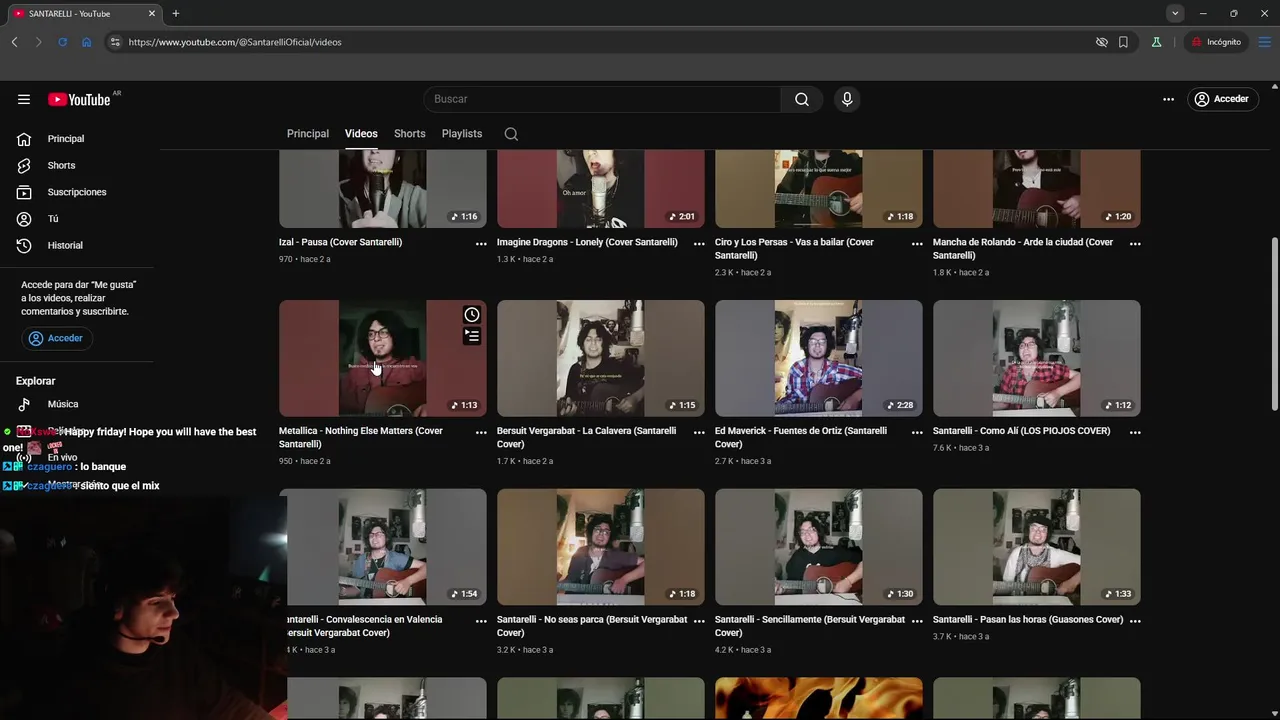Viewport: 1280px width, 720px height.
Task: Click the search magnifier button
Action: pyautogui.click(x=802, y=99)
